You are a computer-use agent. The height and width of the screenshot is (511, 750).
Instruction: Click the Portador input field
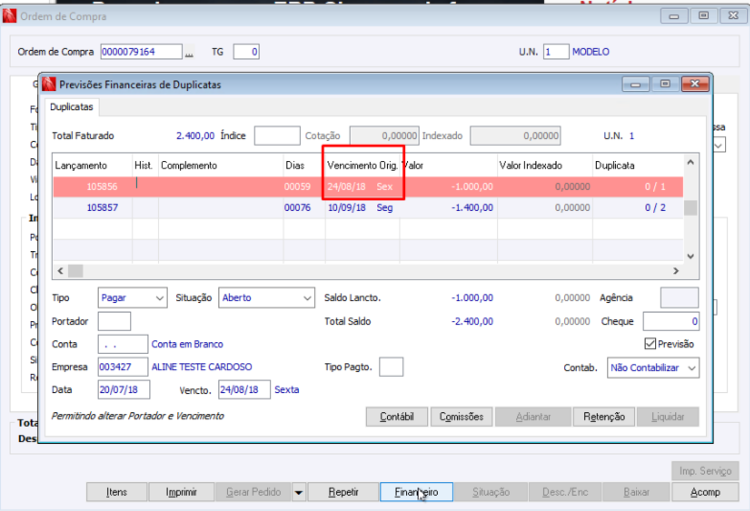click(x=114, y=321)
